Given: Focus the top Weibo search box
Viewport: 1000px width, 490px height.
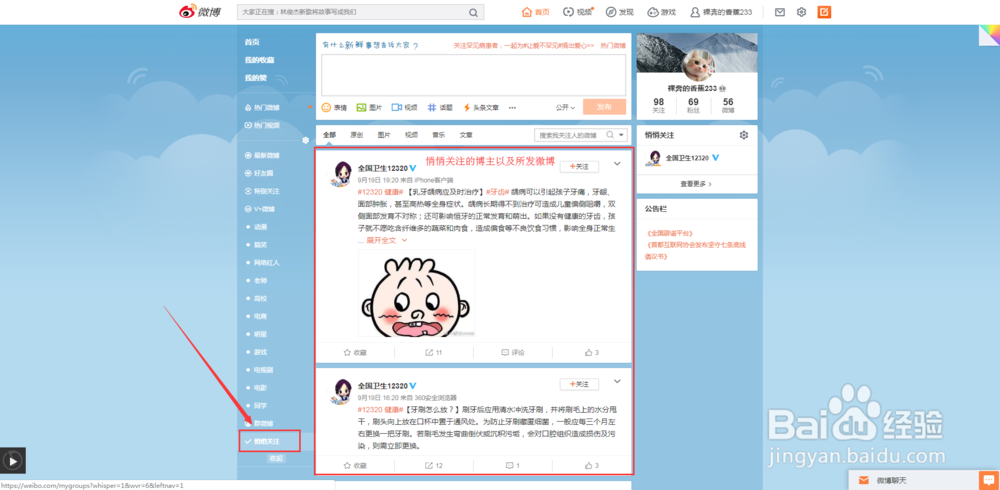Looking at the screenshot, I should [360, 12].
